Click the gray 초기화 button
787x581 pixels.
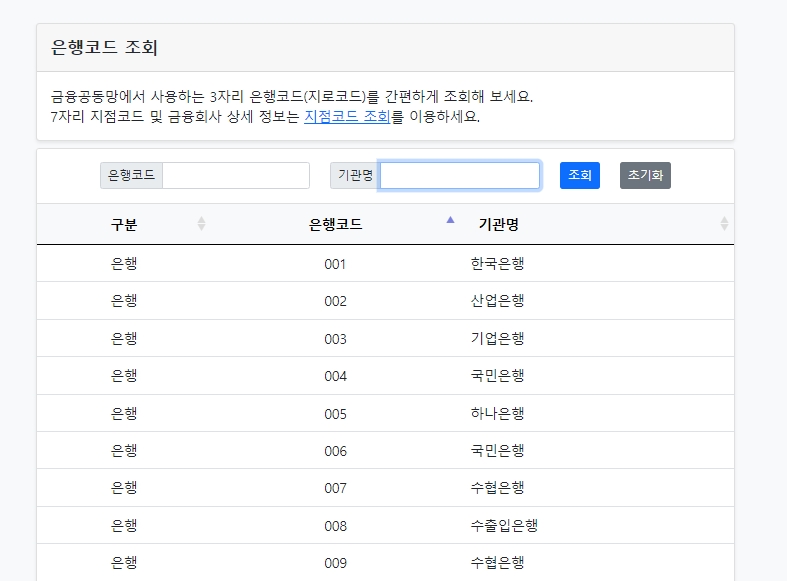(645, 176)
